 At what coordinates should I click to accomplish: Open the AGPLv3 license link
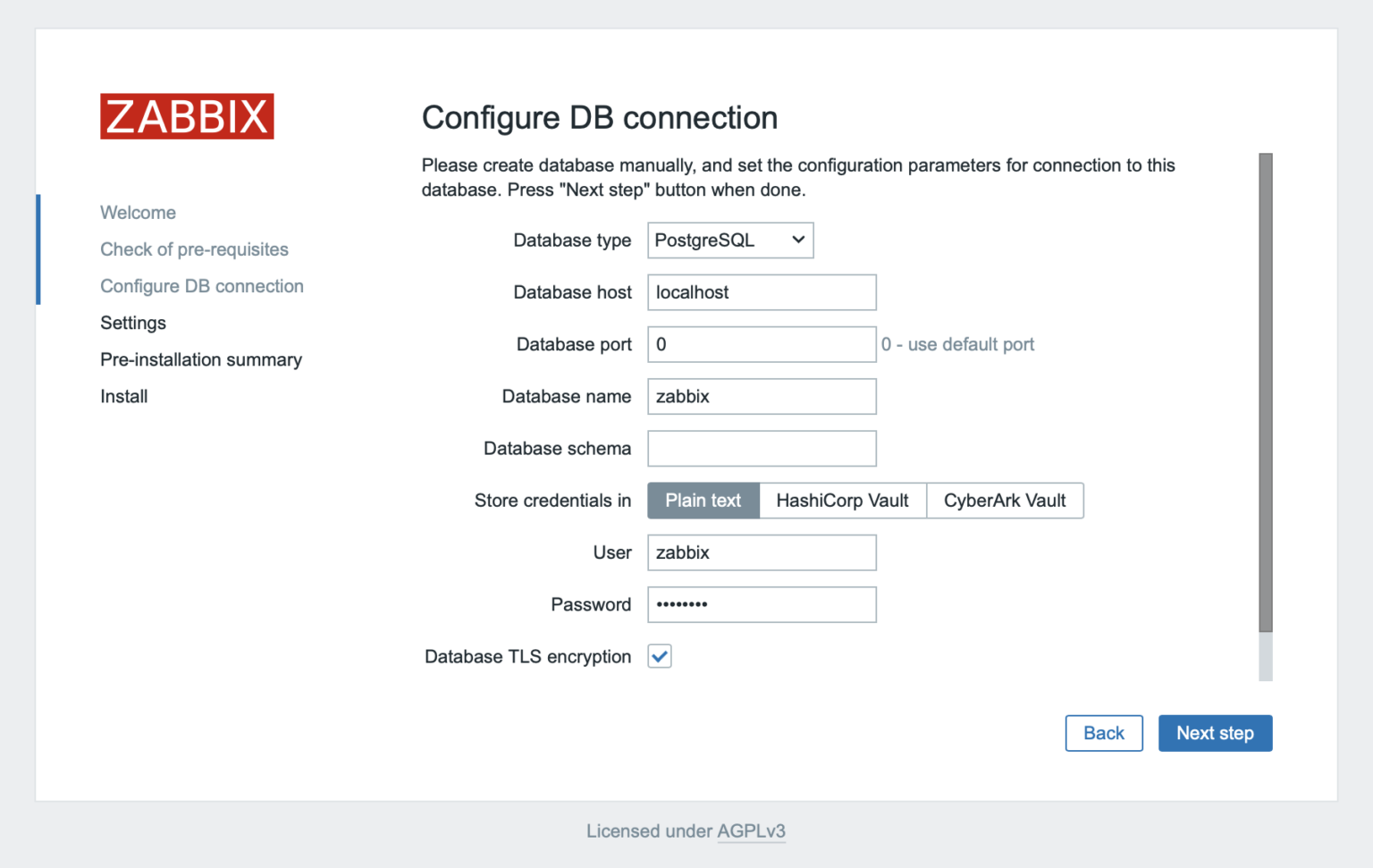coord(752,831)
